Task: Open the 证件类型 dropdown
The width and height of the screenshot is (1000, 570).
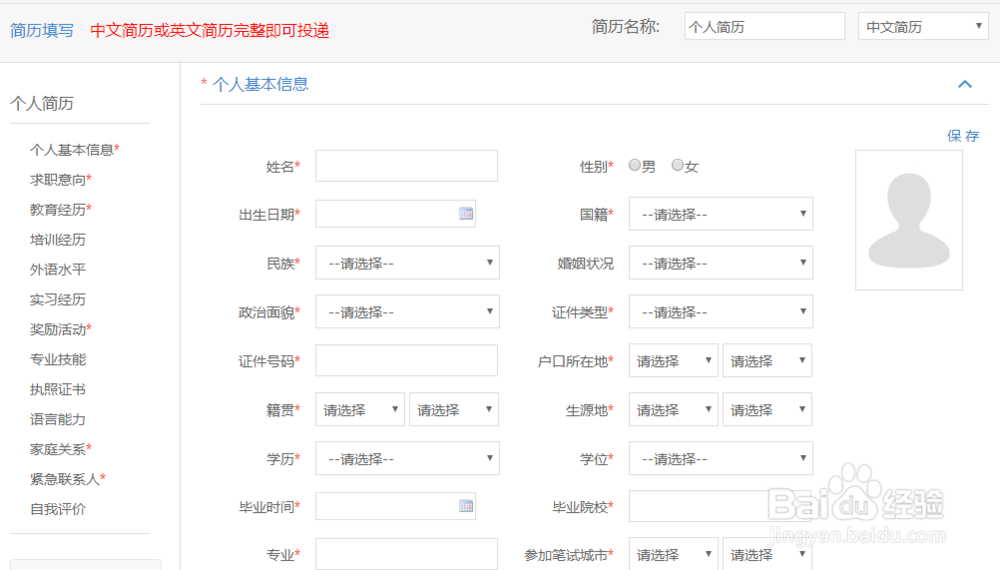Action: [721, 312]
